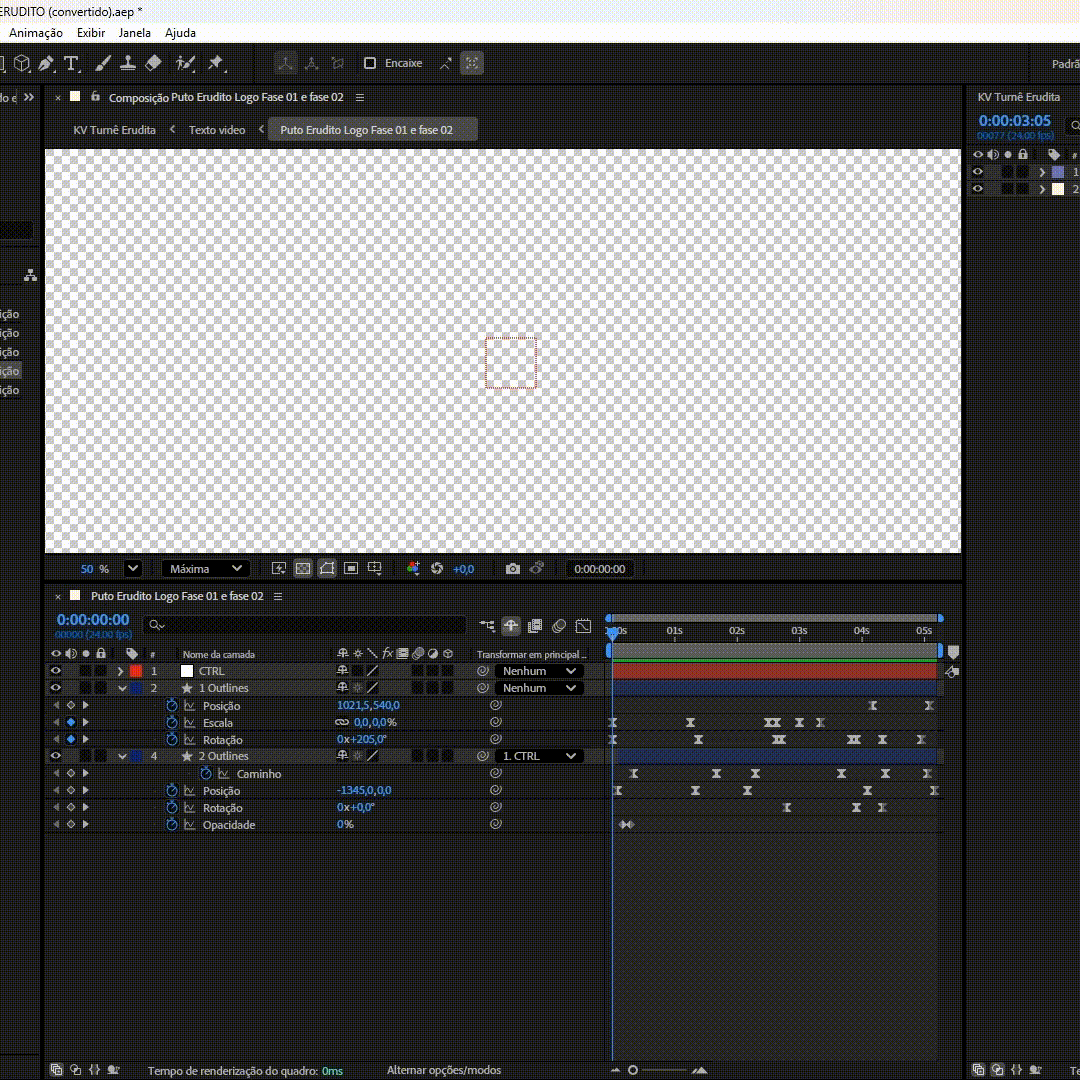Open the Animação menu
1080x1080 pixels.
point(35,33)
